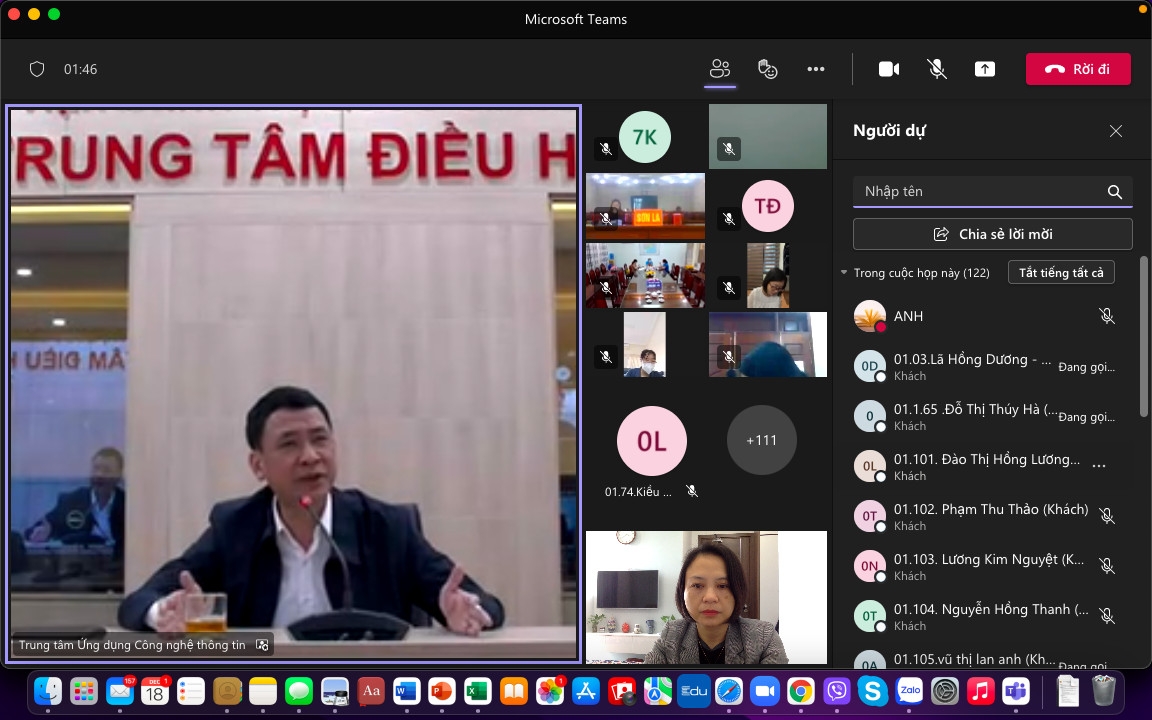Open the reactions raise hand icon
Screen dimensions: 1152x720
pyautogui.click(x=768, y=69)
